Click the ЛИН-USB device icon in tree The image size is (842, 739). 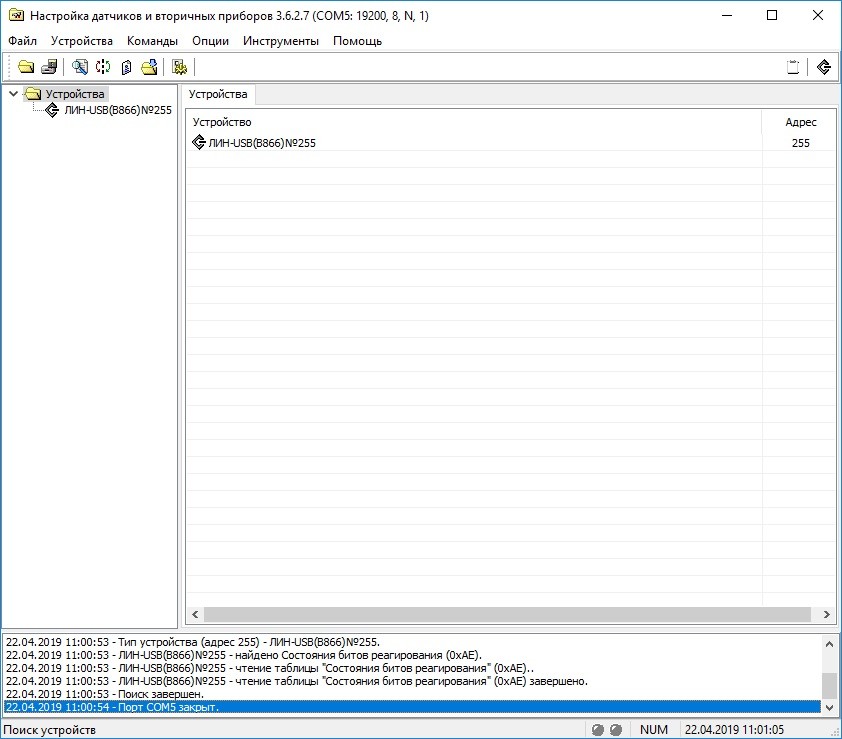click(52, 110)
